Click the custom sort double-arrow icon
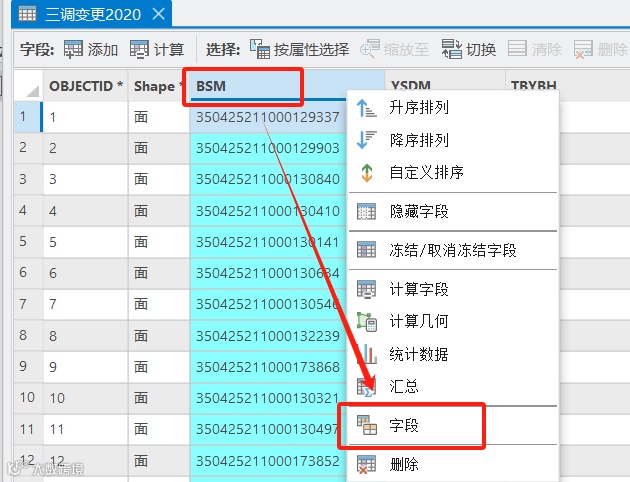This screenshot has height=482, width=630. tap(367, 173)
